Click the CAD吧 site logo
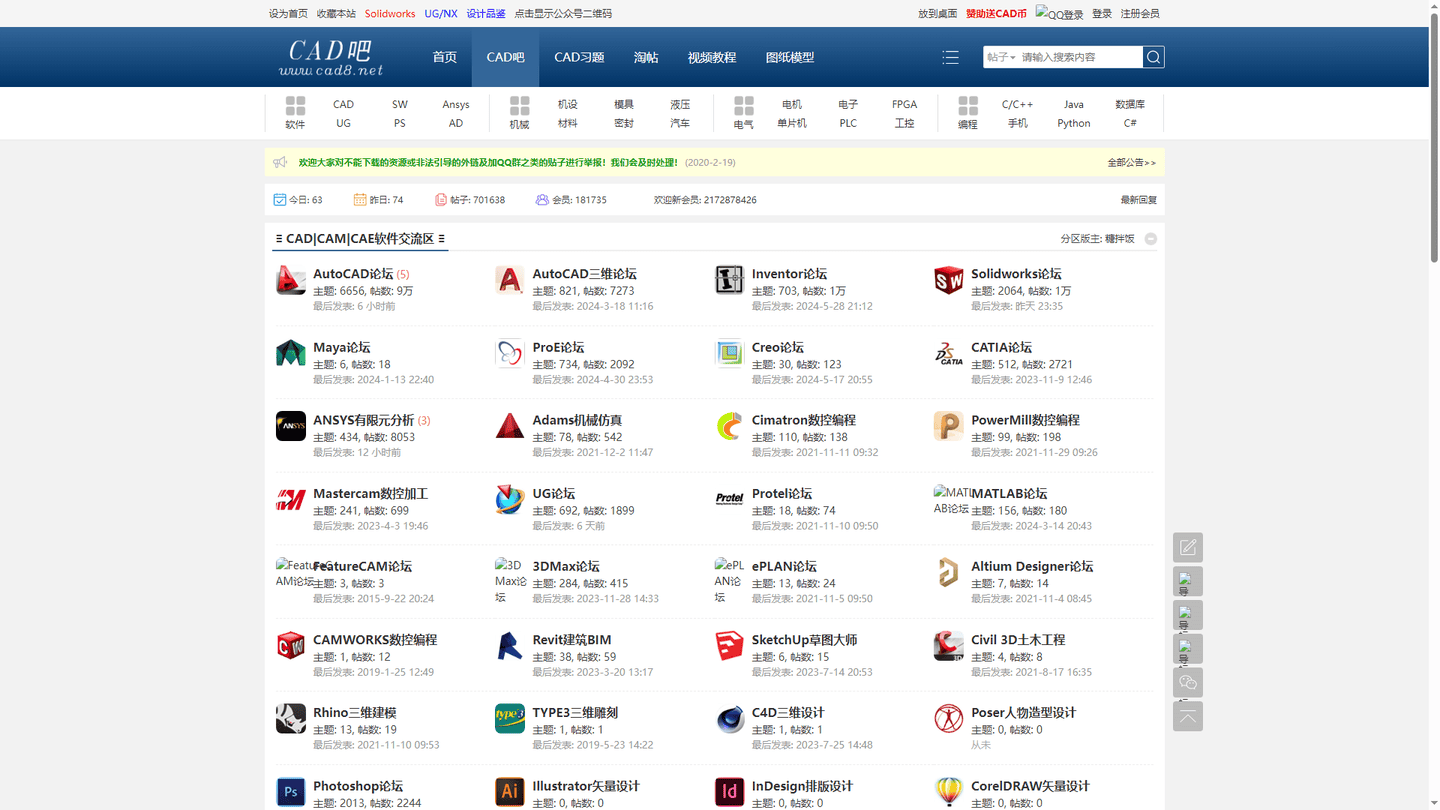 (331, 57)
